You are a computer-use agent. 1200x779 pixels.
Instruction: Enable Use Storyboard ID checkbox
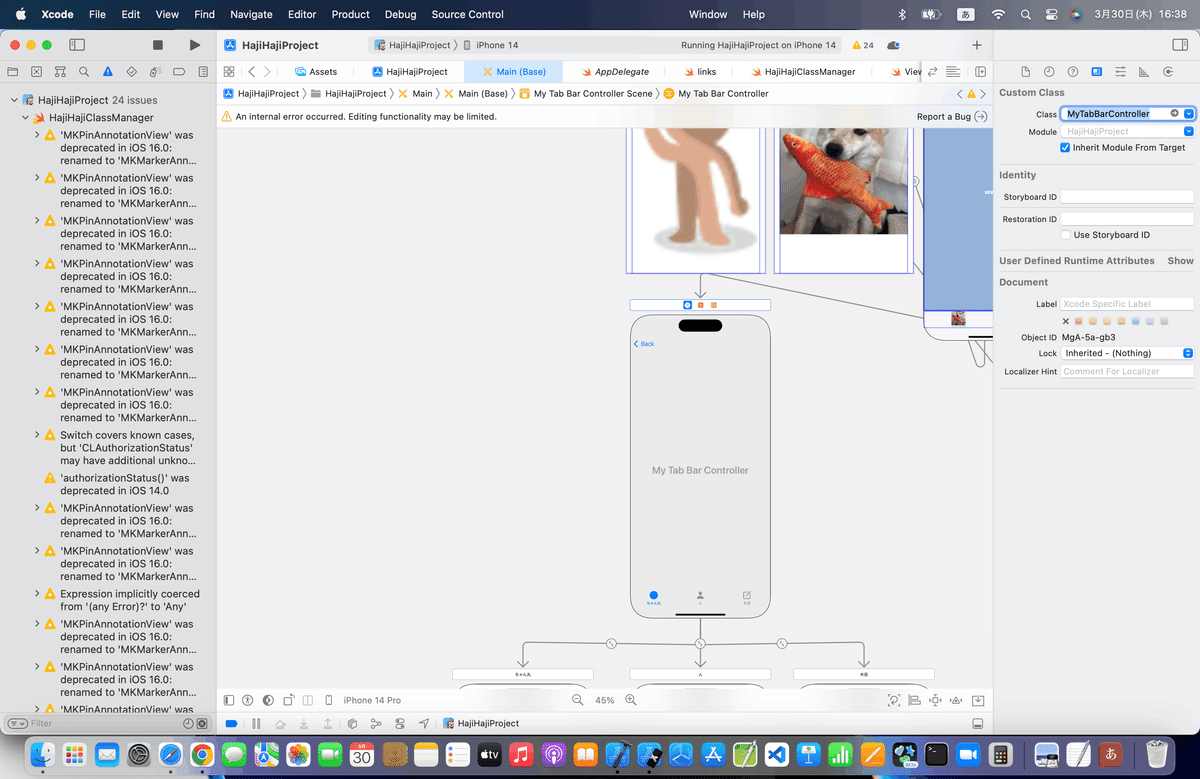(1065, 235)
